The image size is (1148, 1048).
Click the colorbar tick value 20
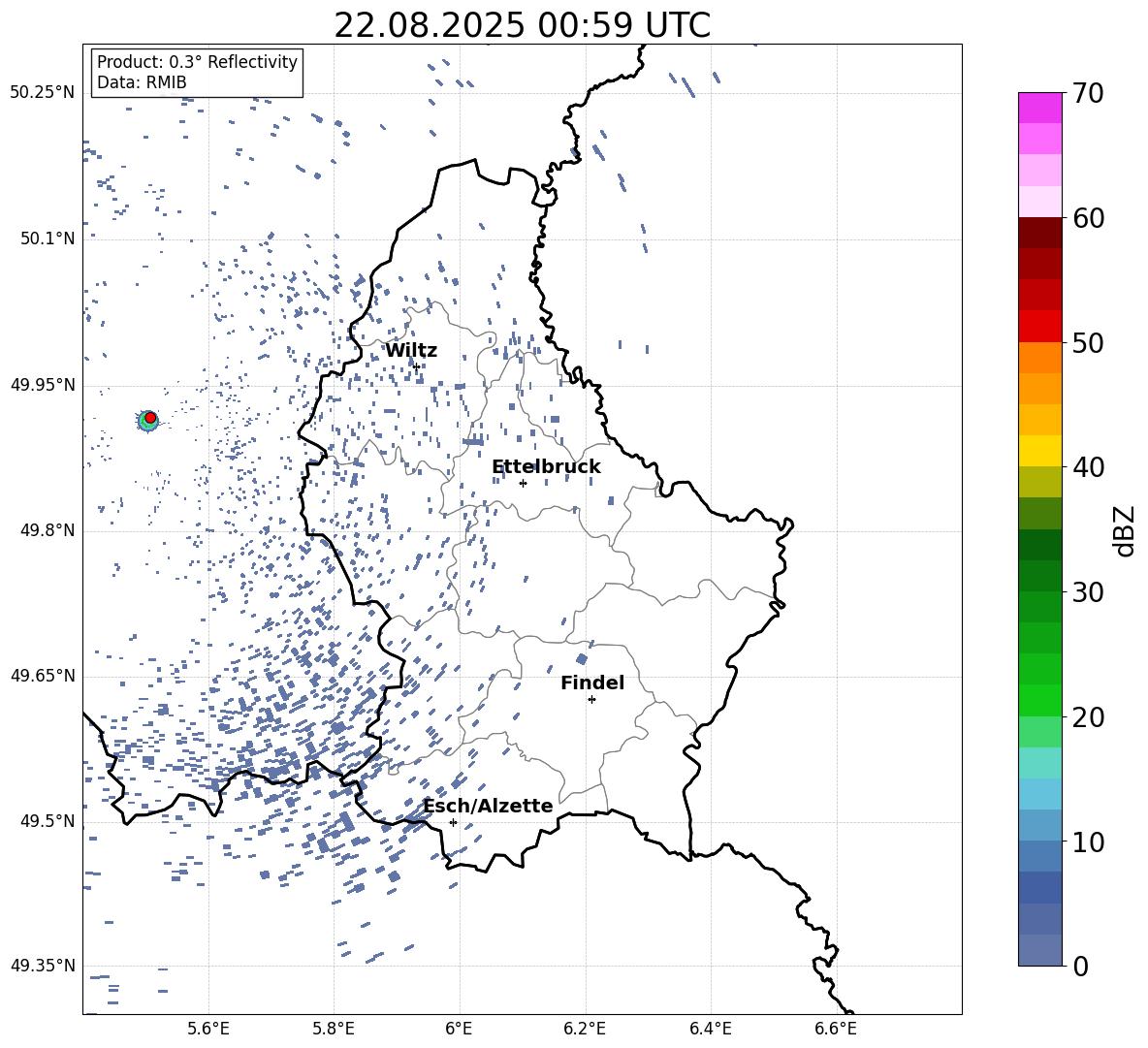point(1088,716)
